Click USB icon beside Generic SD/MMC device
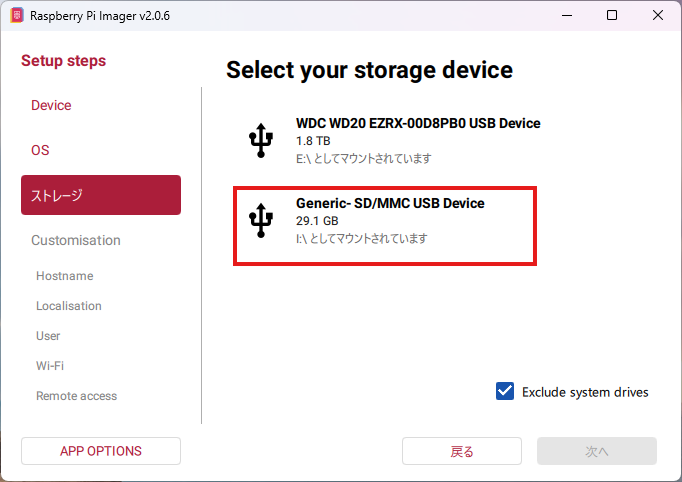682x482 pixels. (x=260, y=221)
